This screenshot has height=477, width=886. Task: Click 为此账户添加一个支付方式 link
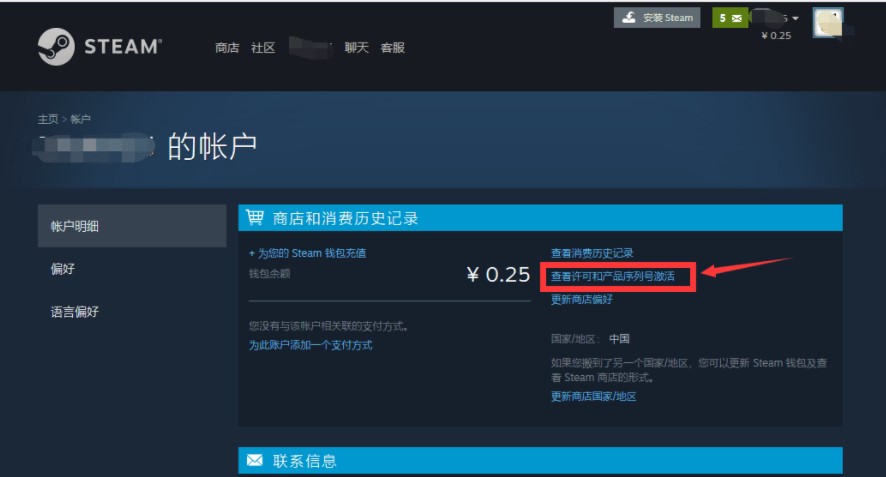[310, 345]
